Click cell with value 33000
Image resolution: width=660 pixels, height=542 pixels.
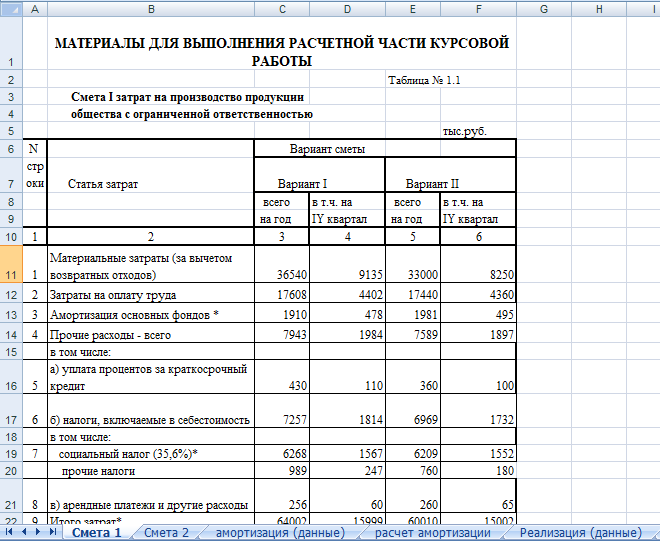point(413,264)
